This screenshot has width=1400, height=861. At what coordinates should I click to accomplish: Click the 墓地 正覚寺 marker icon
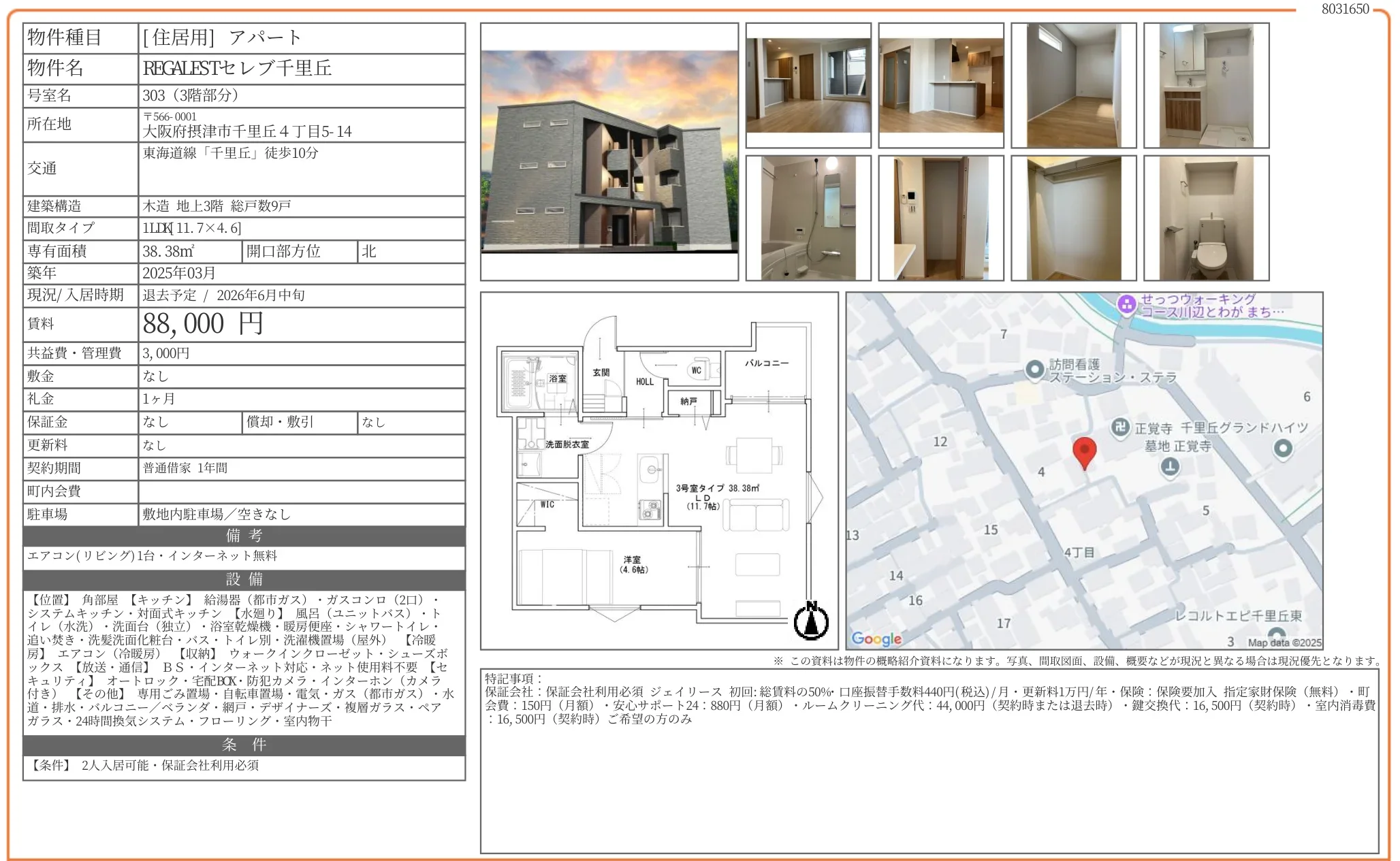point(1170,467)
